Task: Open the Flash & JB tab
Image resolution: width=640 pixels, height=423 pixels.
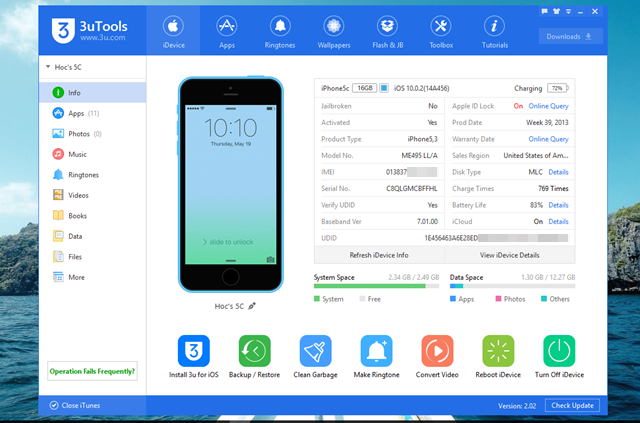Action: point(387,31)
